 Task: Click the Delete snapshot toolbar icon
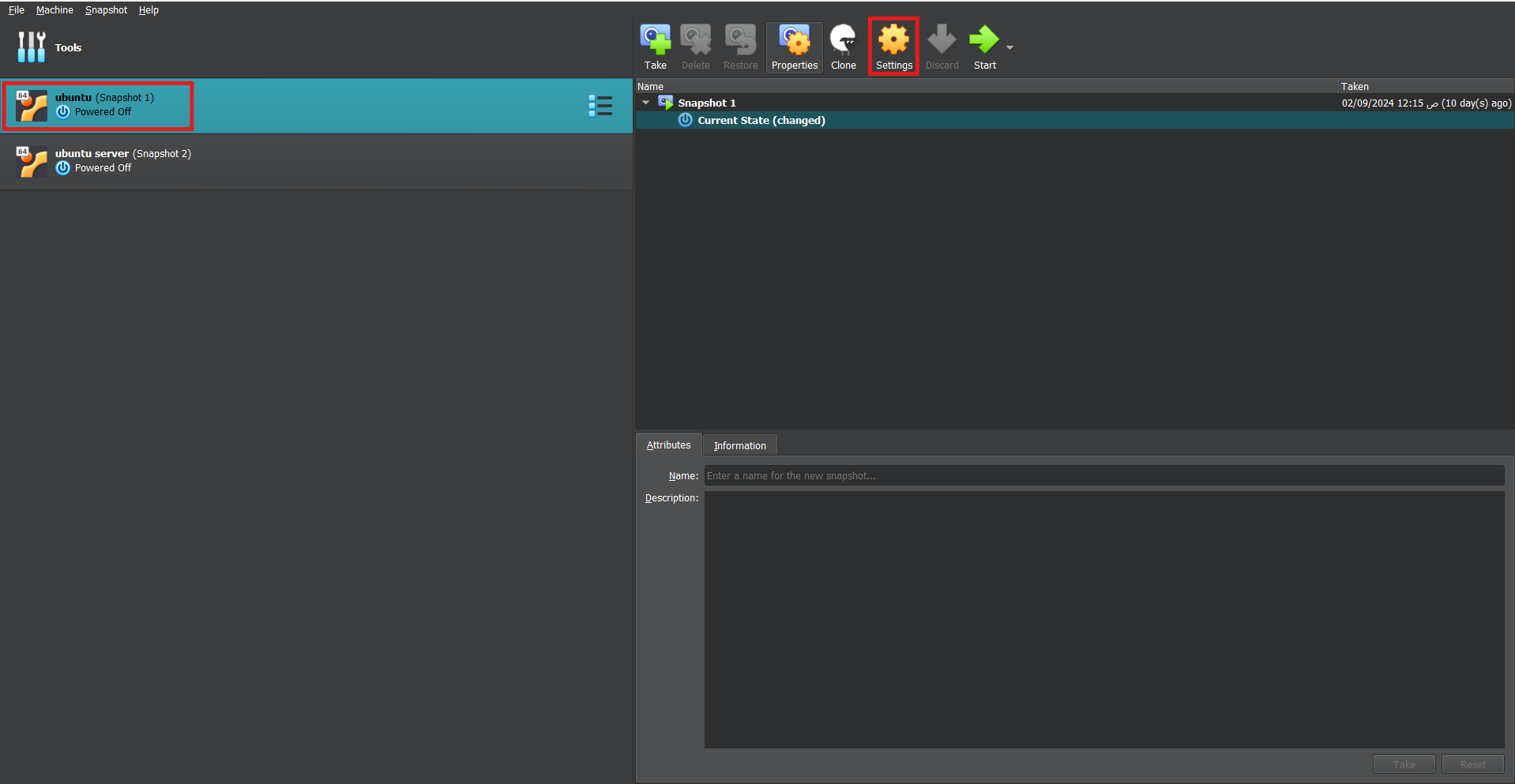(x=695, y=39)
